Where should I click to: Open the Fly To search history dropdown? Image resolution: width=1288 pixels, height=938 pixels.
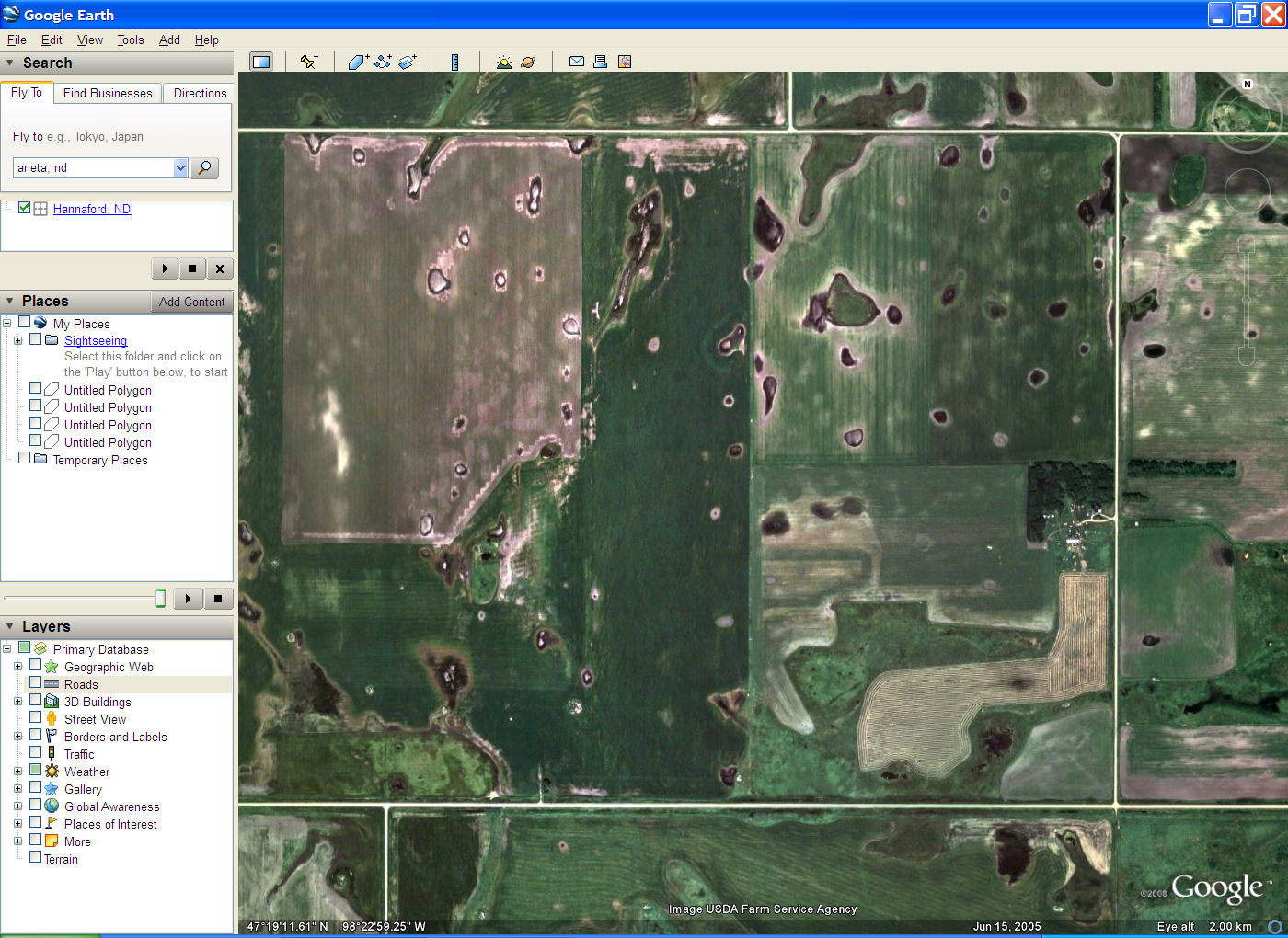point(180,167)
